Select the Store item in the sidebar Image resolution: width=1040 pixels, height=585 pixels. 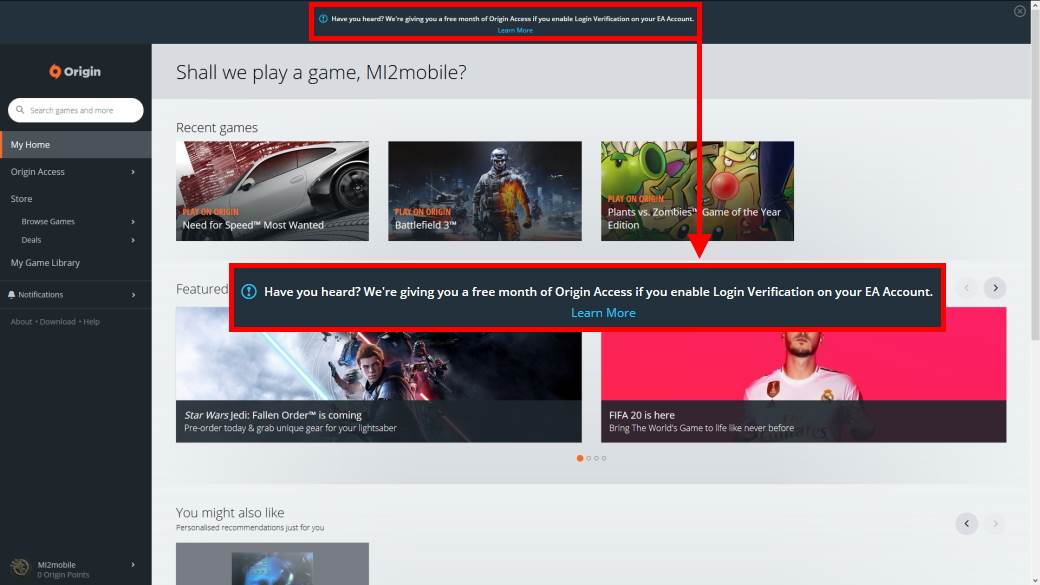(22, 199)
